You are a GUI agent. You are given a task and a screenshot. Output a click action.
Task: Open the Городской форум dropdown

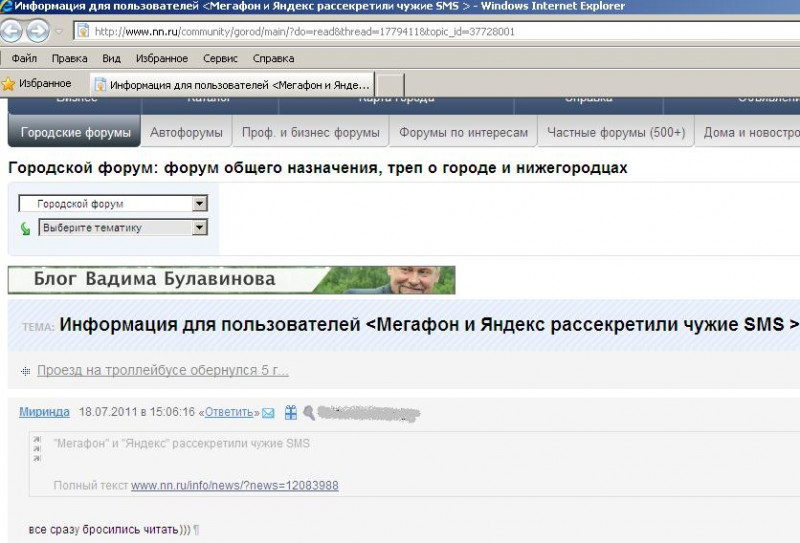(199, 204)
